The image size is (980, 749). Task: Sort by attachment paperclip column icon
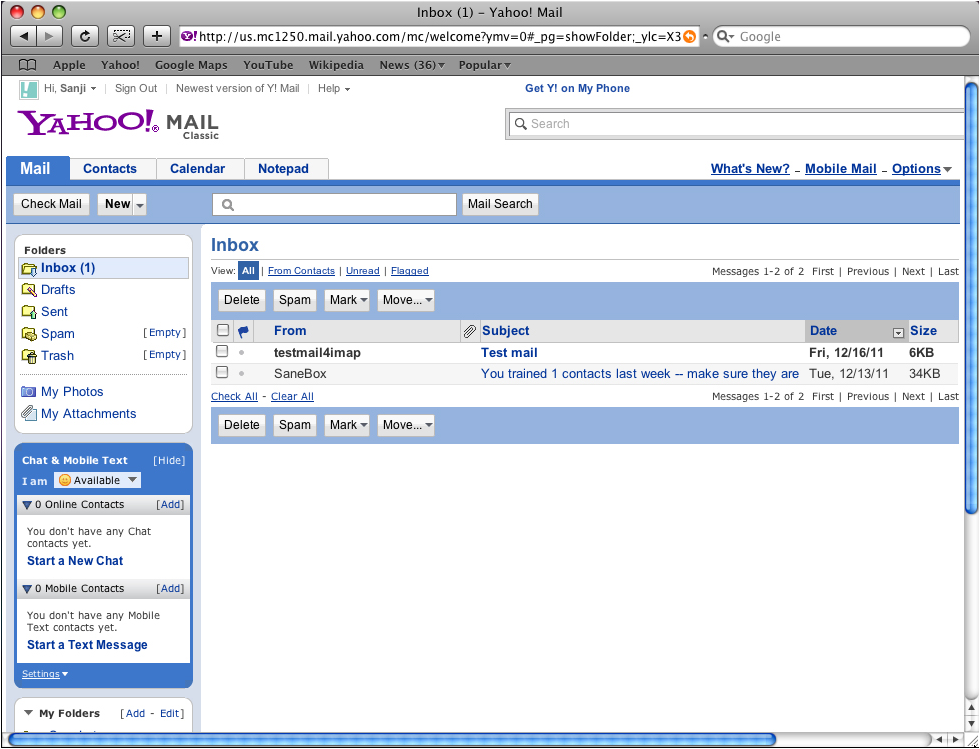(x=469, y=331)
